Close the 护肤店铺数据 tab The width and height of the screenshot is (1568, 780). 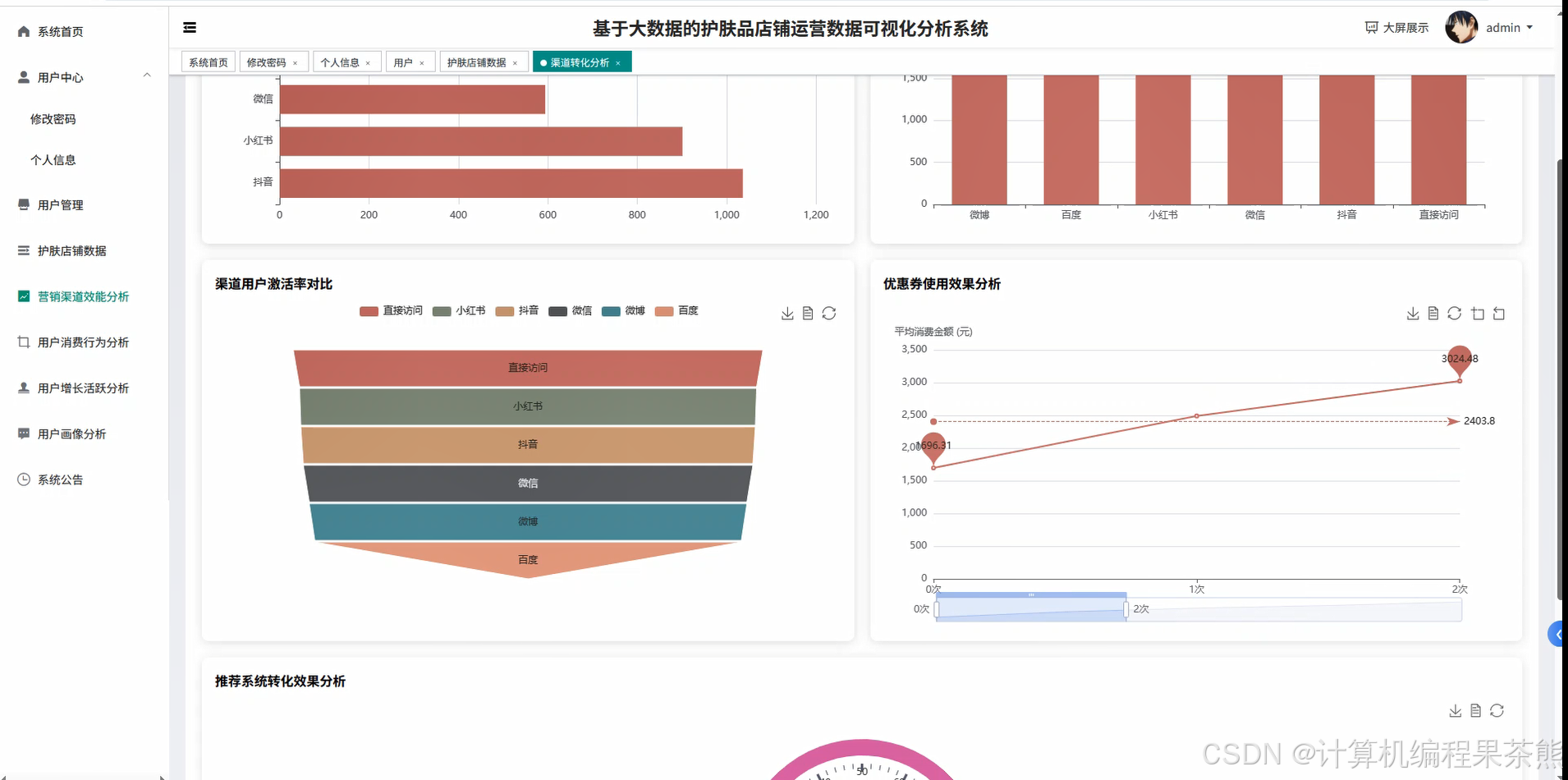[x=515, y=63]
